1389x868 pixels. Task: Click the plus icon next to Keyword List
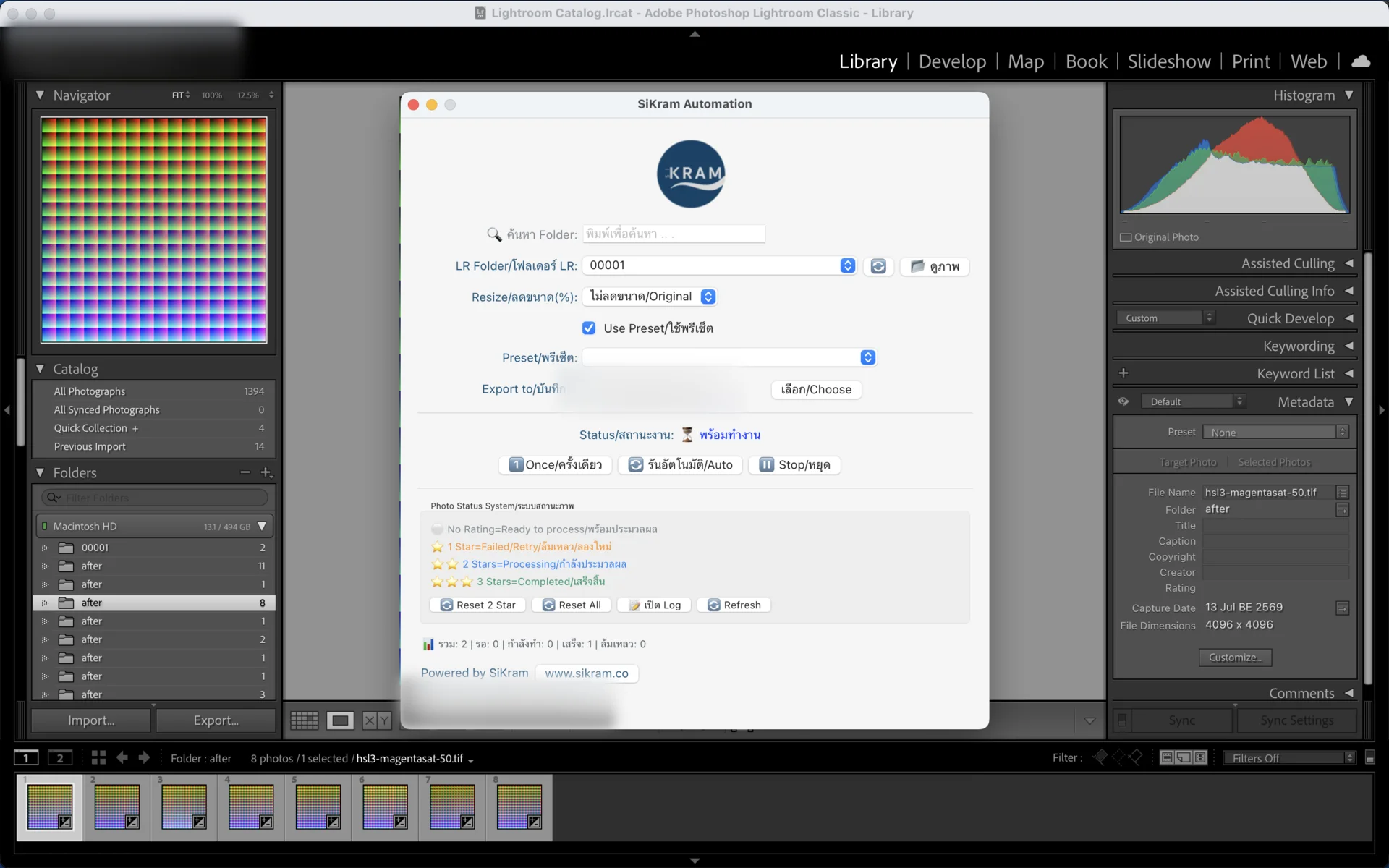tap(1123, 373)
